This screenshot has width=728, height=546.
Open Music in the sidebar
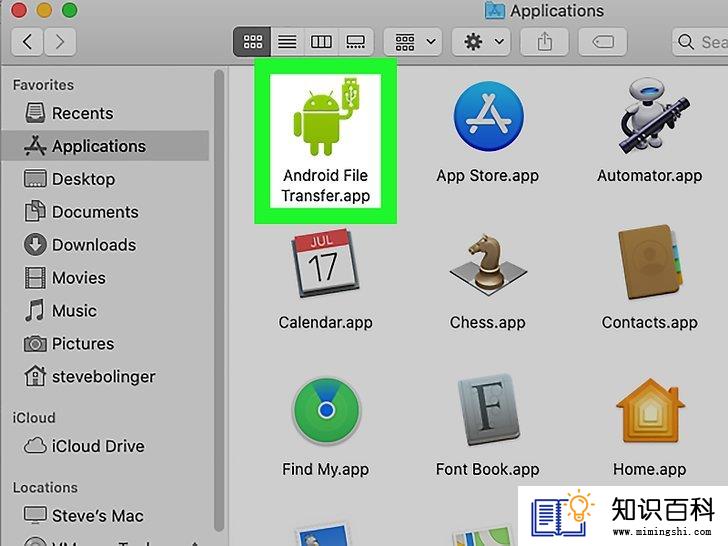coord(105,311)
